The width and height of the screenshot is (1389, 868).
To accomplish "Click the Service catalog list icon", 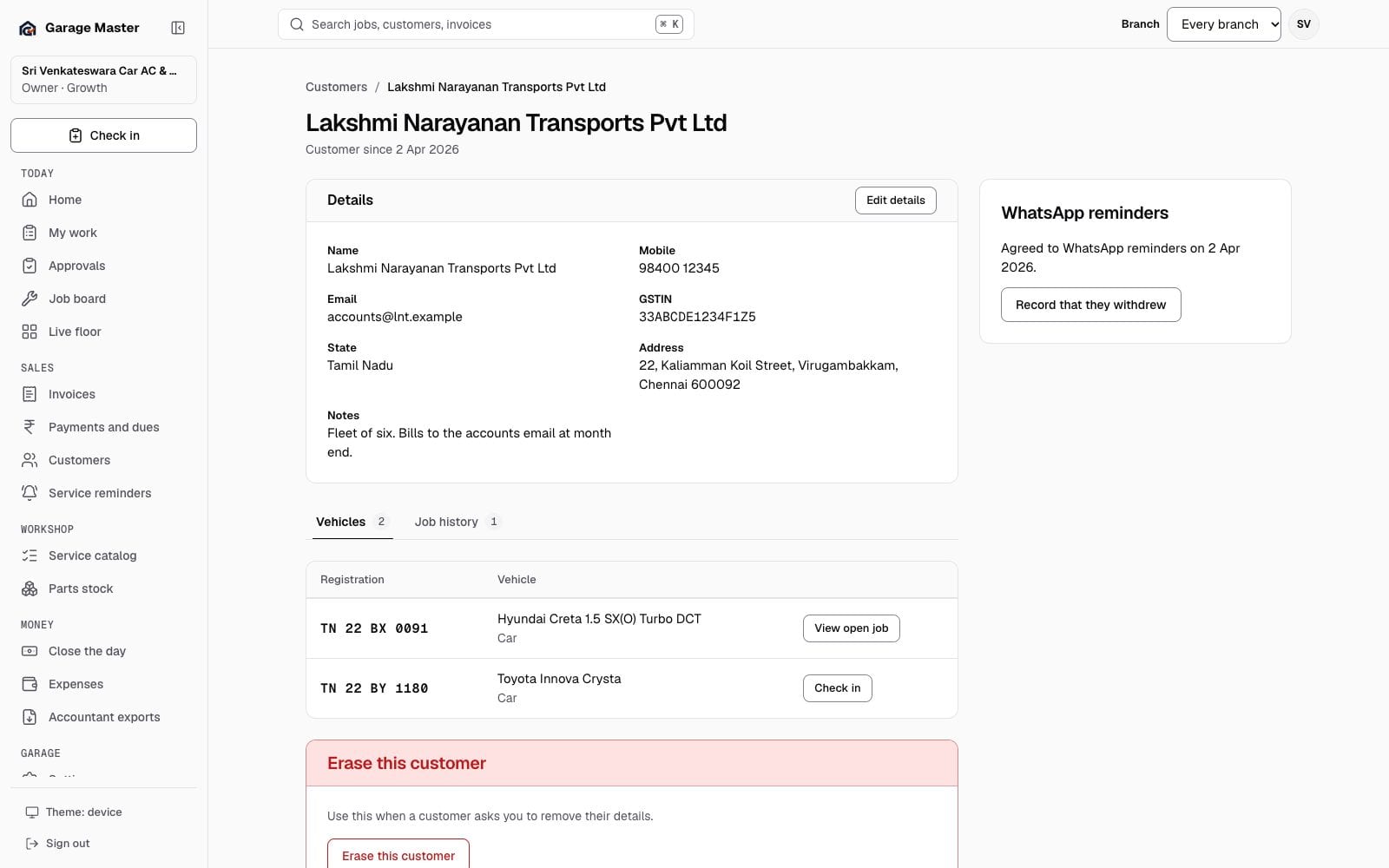I will pos(30,556).
